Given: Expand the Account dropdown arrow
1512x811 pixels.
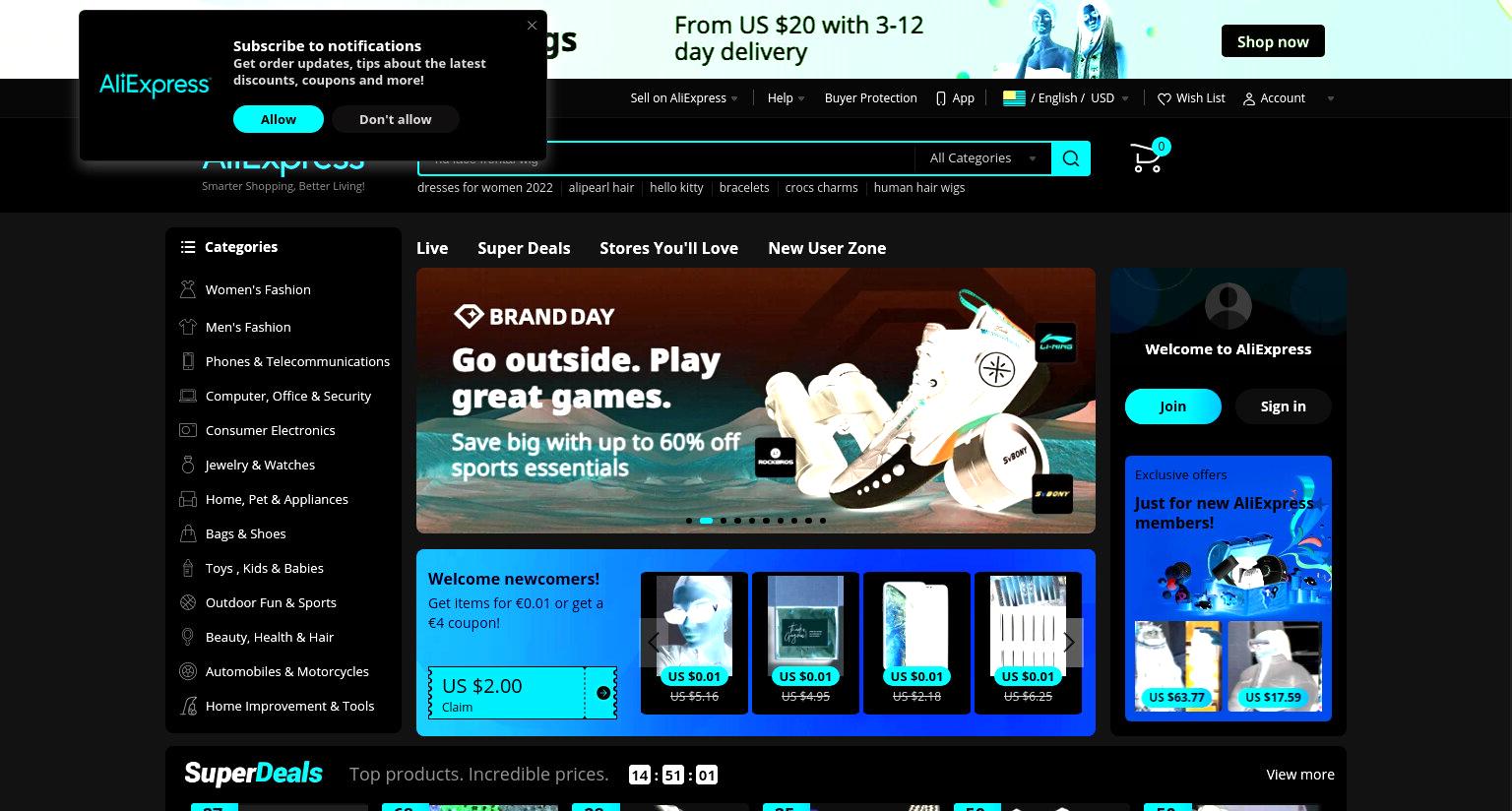Looking at the screenshot, I should click(1331, 98).
